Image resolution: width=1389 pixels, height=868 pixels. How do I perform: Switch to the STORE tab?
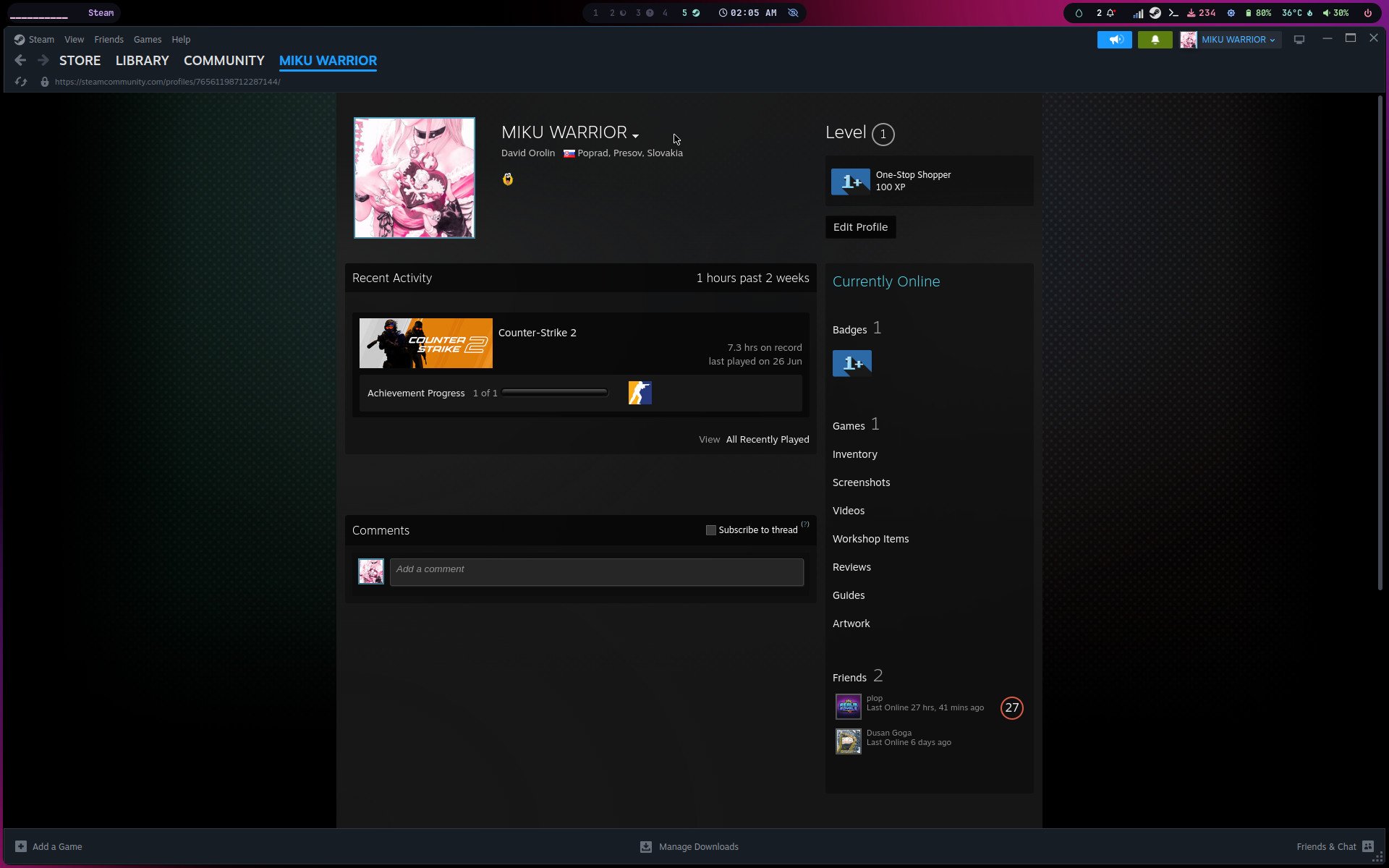coord(80,61)
